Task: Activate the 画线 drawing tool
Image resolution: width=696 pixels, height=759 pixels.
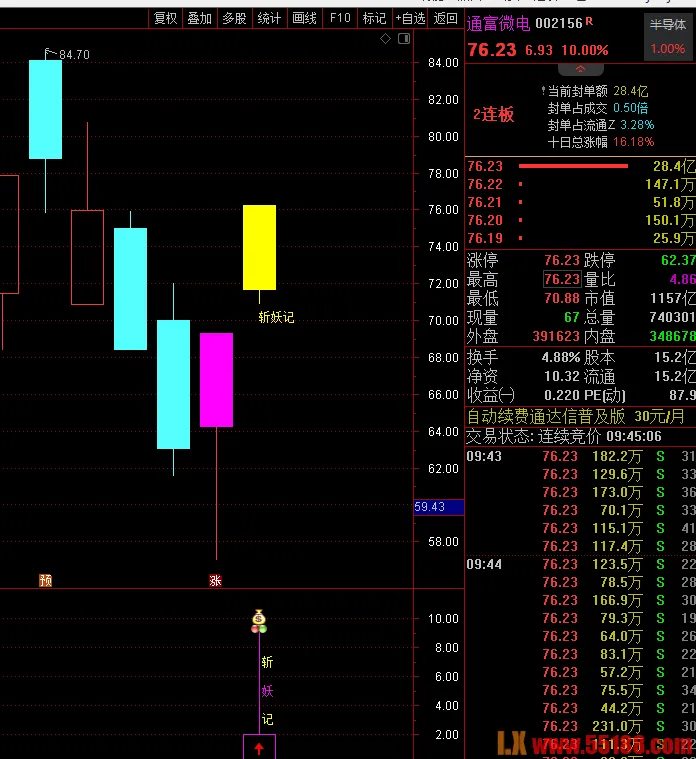Action: (x=305, y=18)
